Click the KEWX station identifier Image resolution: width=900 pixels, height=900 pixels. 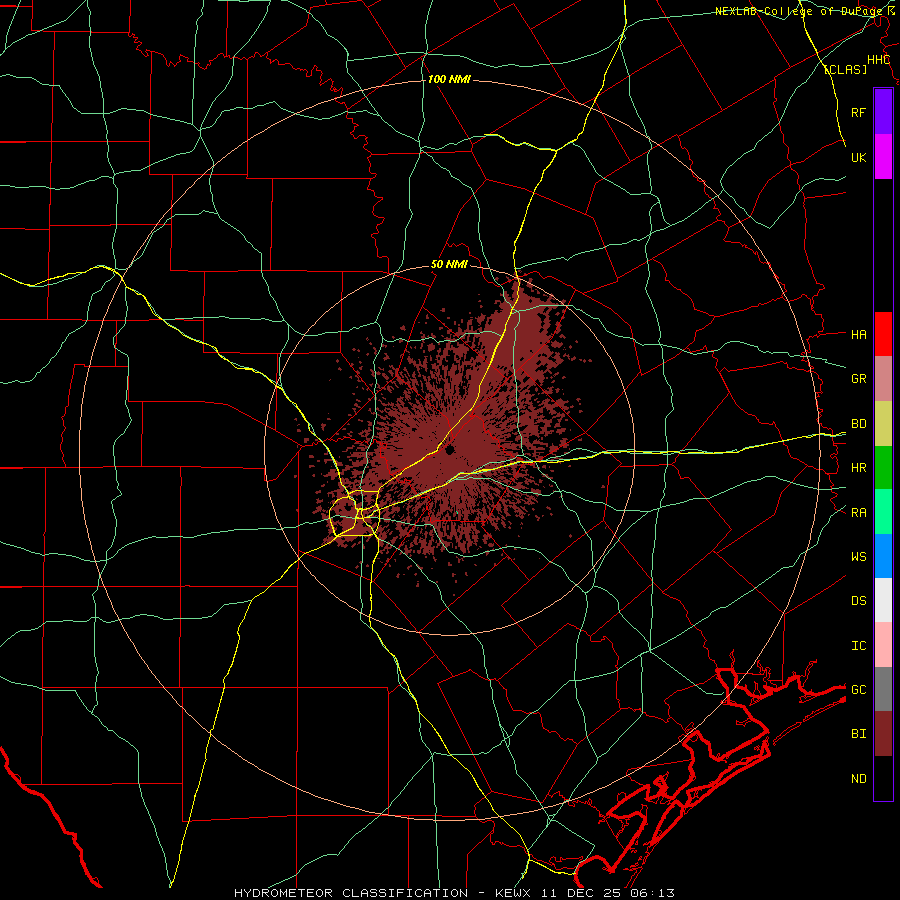tap(515, 893)
